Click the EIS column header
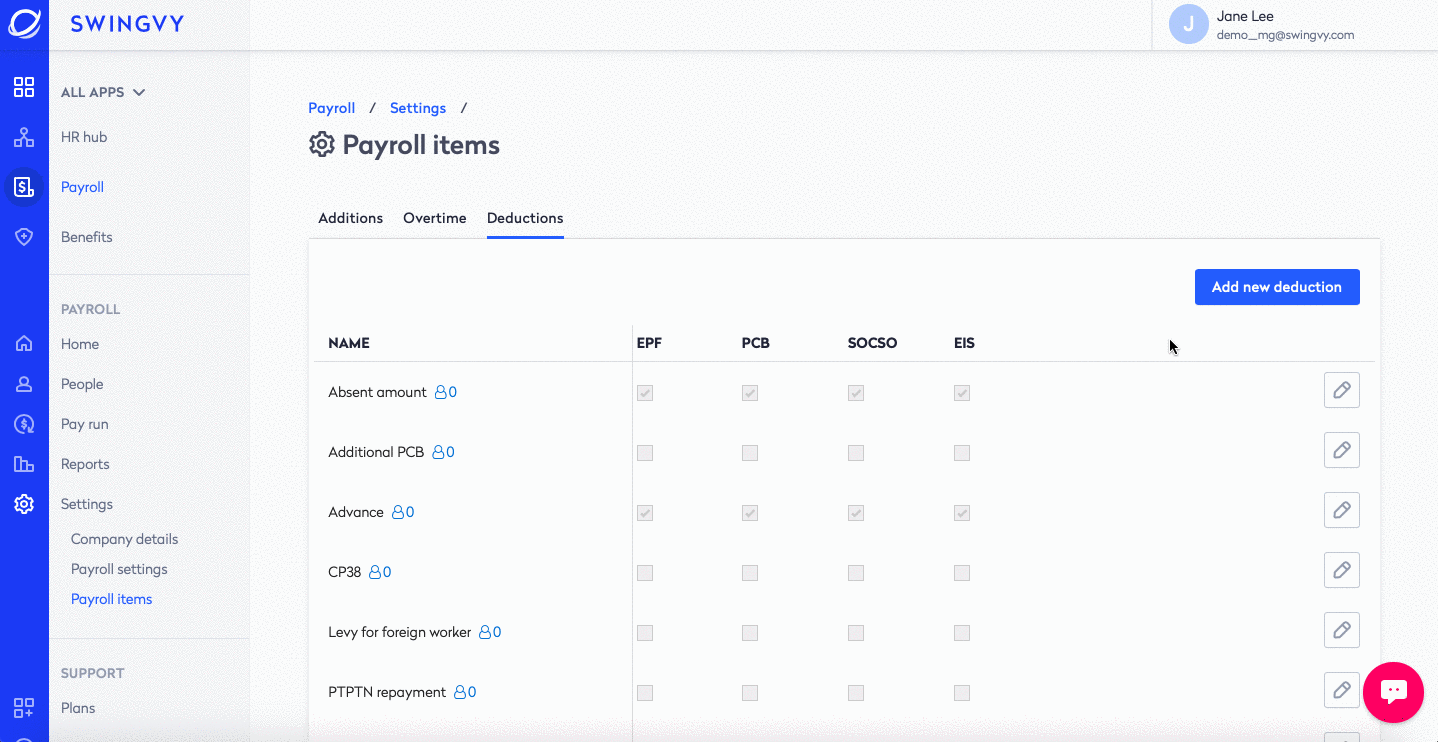This screenshot has height=742, width=1438. pos(965,343)
